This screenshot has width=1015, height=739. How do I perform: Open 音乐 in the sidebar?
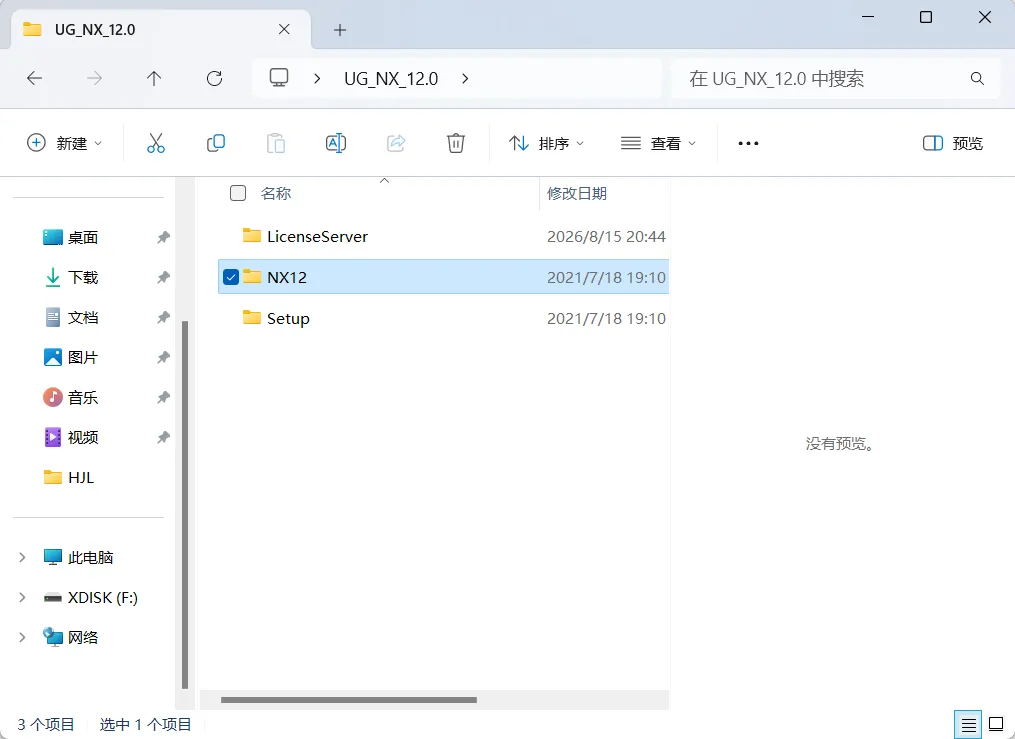tap(83, 397)
